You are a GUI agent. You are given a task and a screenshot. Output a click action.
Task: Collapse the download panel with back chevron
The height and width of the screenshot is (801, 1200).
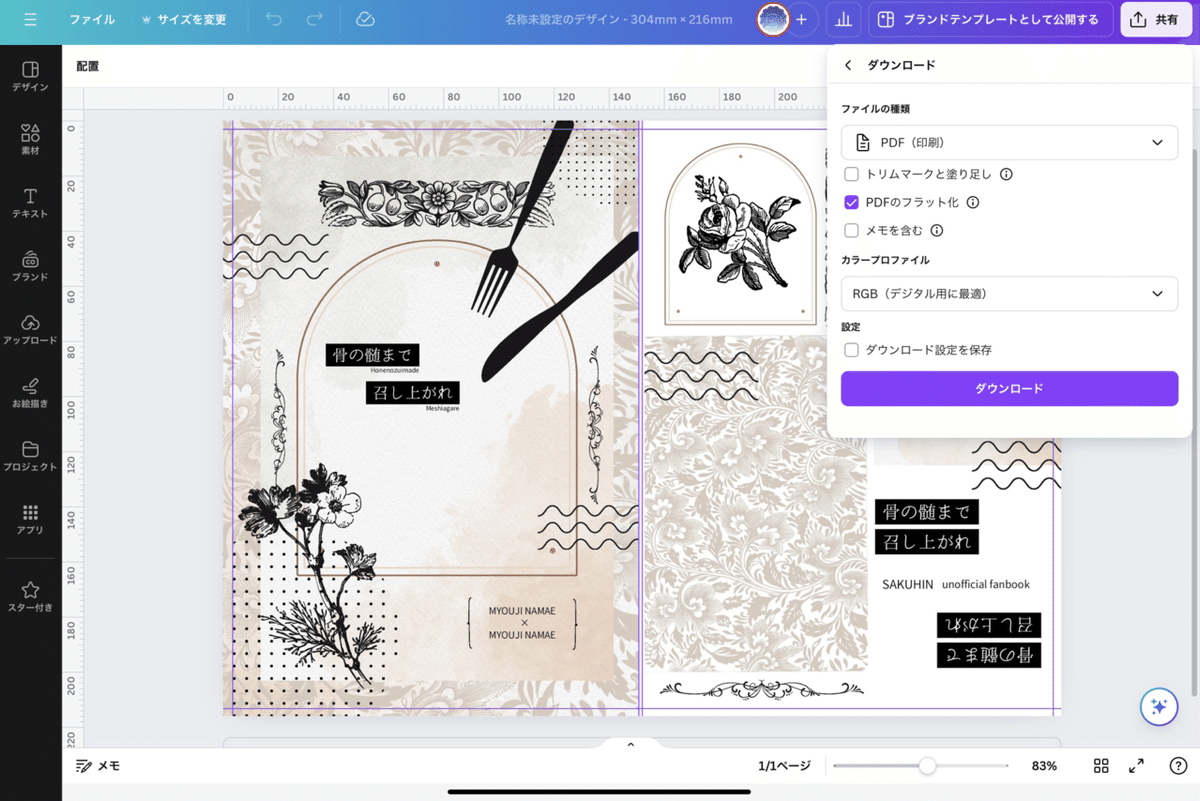(x=847, y=64)
